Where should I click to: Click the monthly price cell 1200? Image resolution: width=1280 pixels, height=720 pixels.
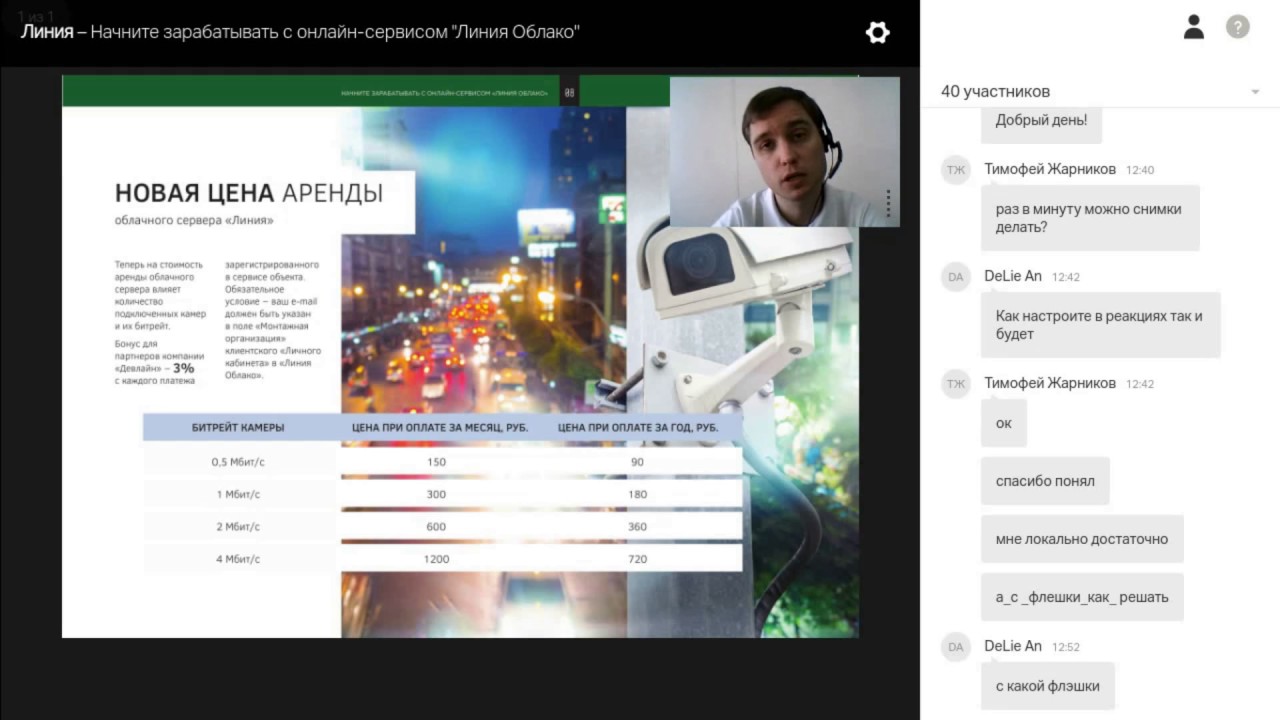point(437,559)
